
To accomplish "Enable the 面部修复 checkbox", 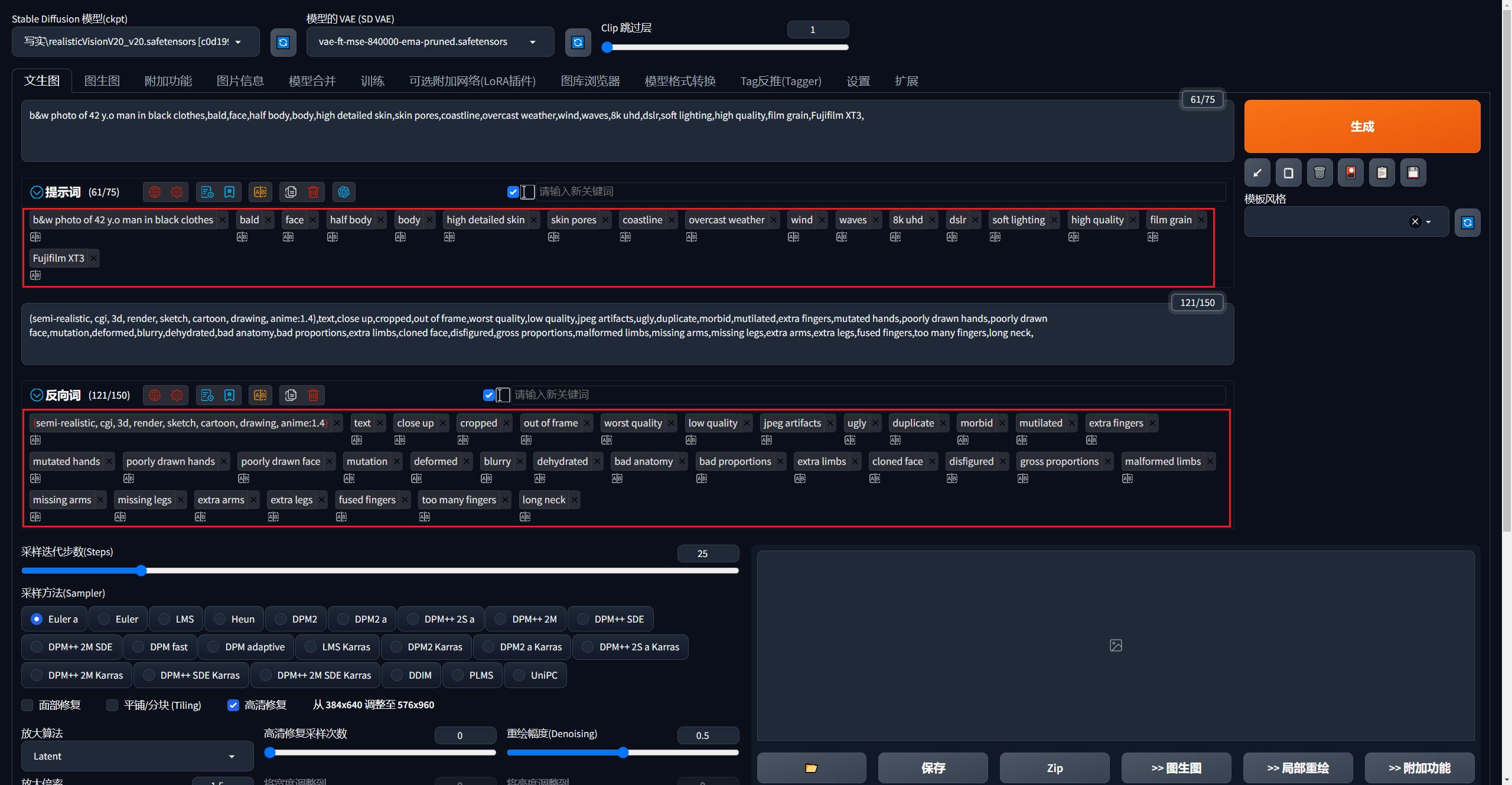I will point(27,705).
